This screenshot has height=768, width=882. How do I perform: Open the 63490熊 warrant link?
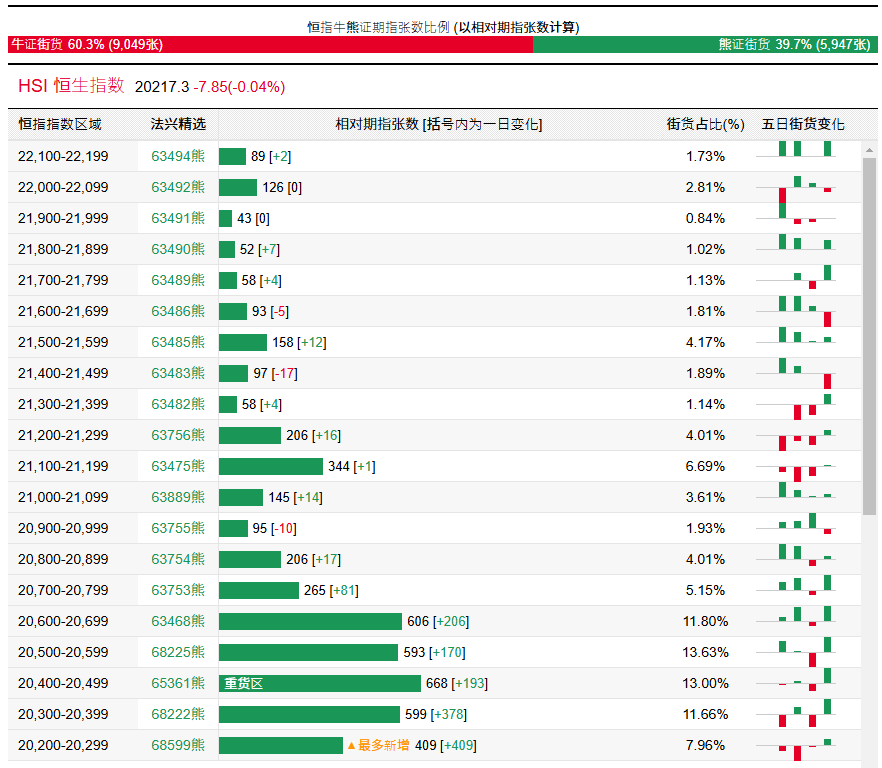click(178, 249)
